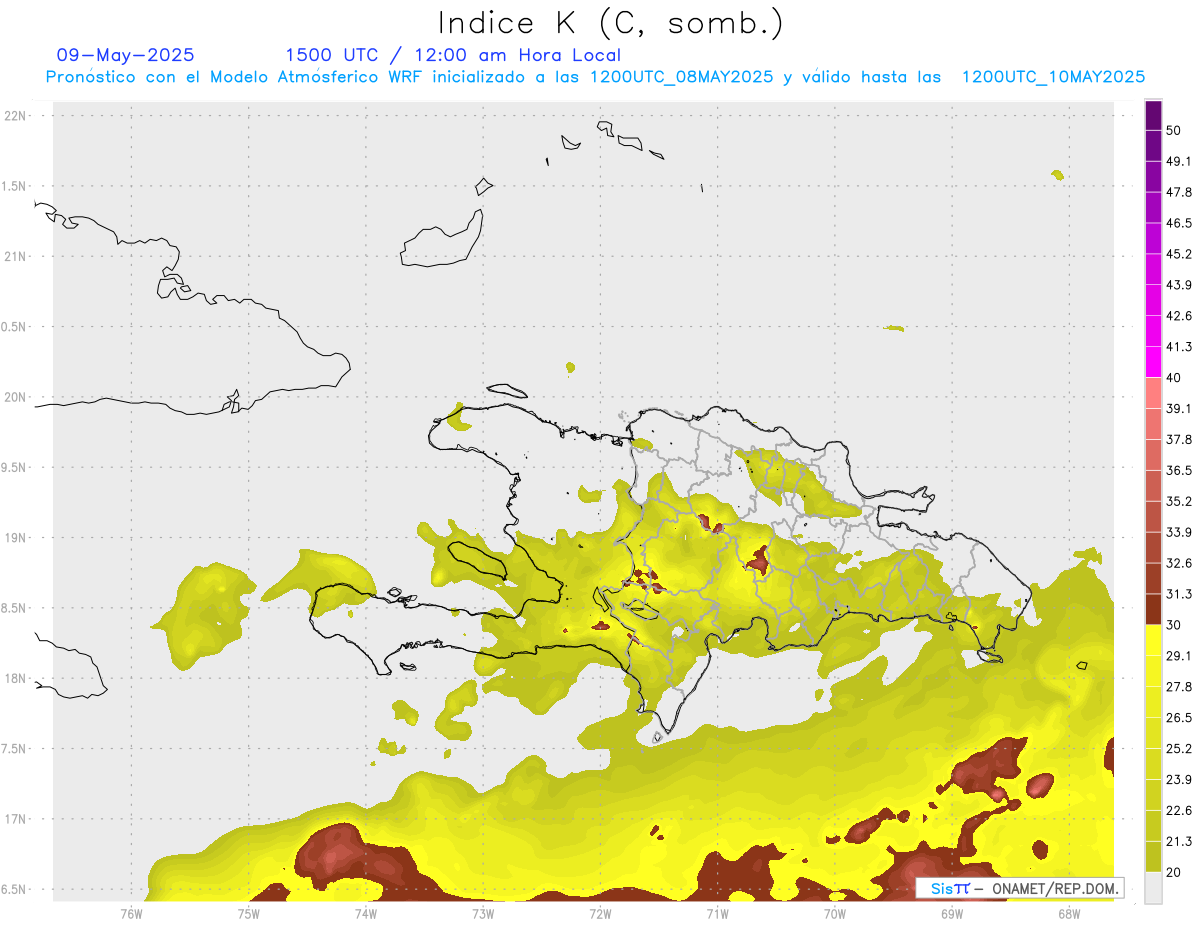The width and height of the screenshot is (1200, 927).
Task: Click the colorbar value '25.2'
Action: click(x=1179, y=749)
